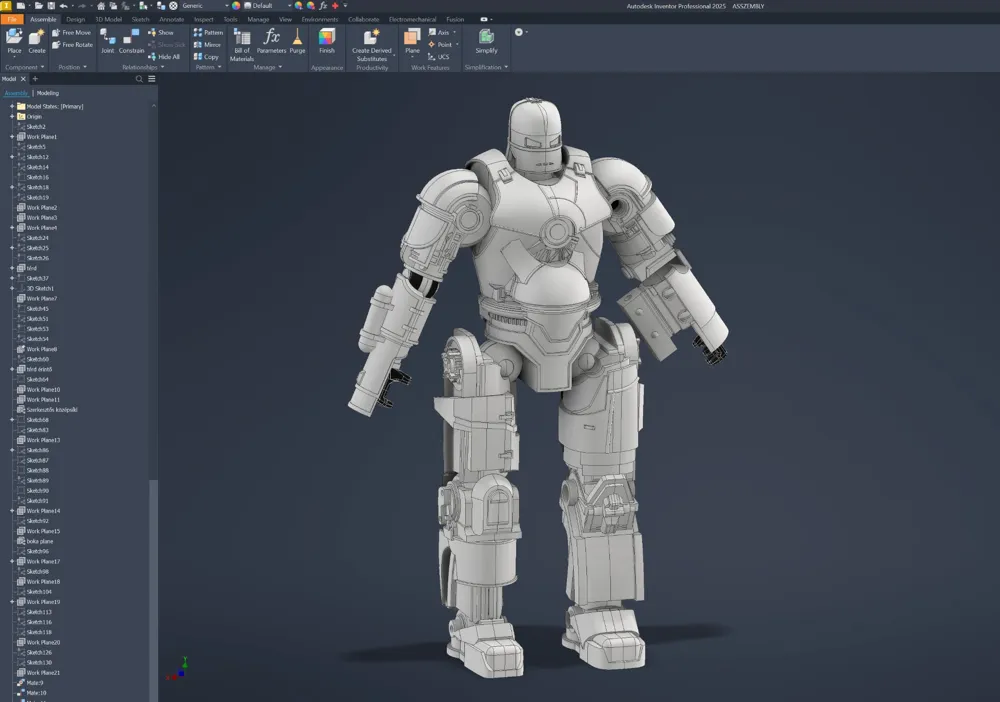Image resolution: width=1000 pixels, height=702 pixels.
Task: Activate the Free Rotate tool
Action: coord(72,45)
